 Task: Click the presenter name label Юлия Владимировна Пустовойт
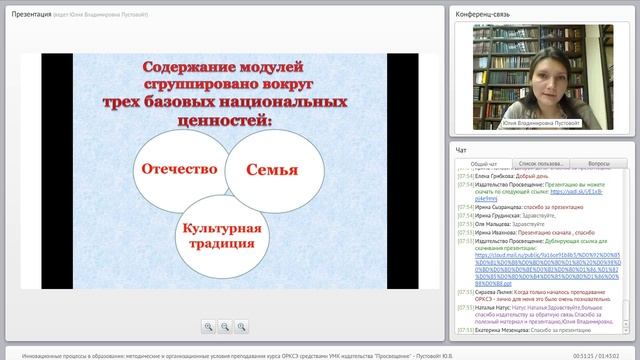tap(541, 123)
